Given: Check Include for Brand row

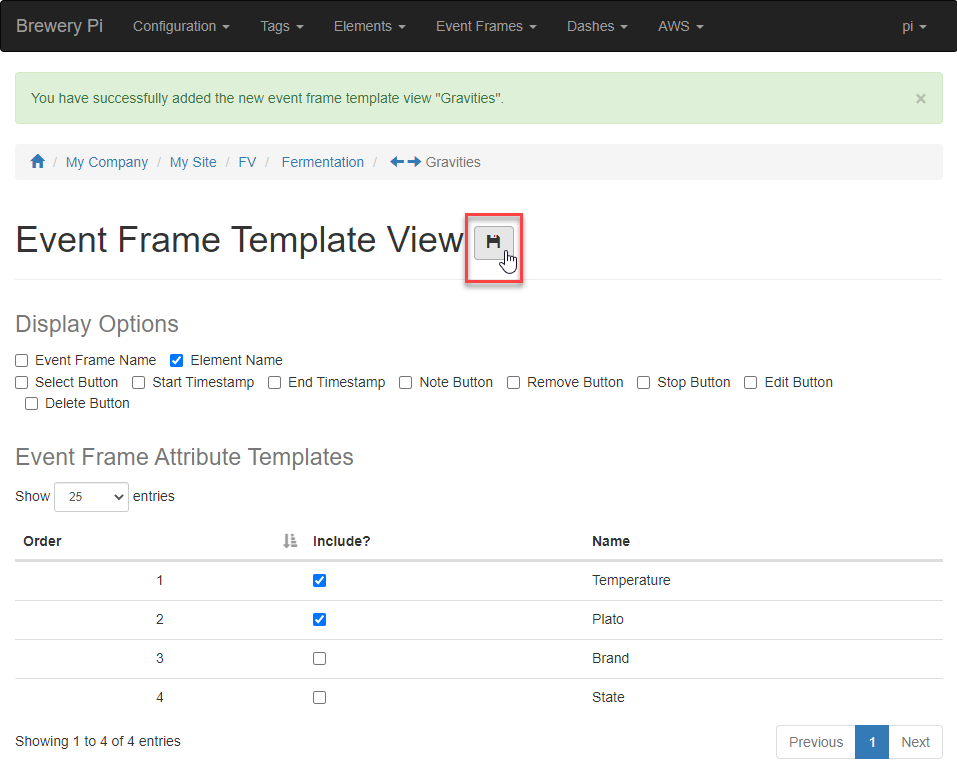Looking at the screenshot, I should [319, 659].
